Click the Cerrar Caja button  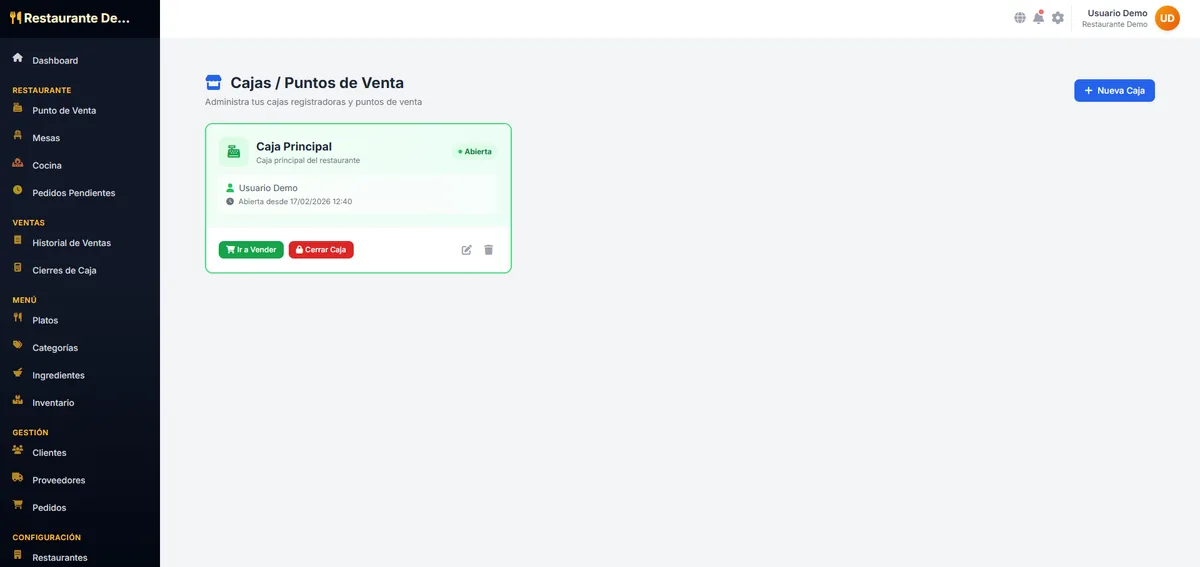pos(321,250)
